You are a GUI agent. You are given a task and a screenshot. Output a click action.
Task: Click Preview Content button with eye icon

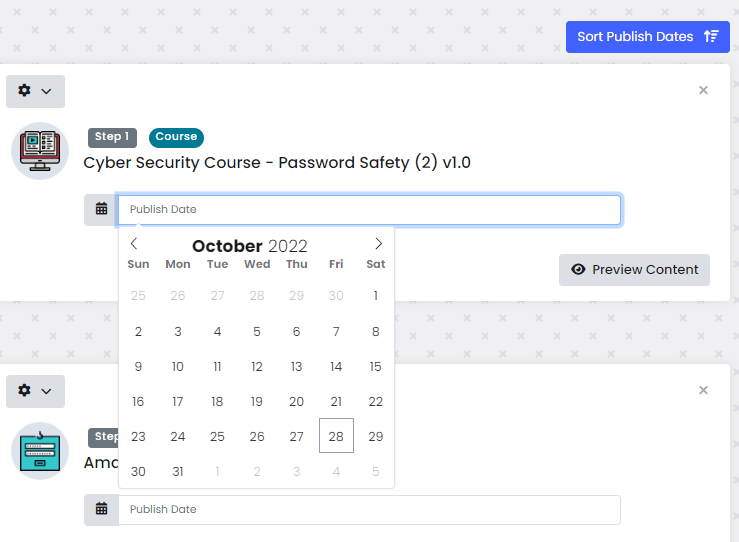pos(634,270)
